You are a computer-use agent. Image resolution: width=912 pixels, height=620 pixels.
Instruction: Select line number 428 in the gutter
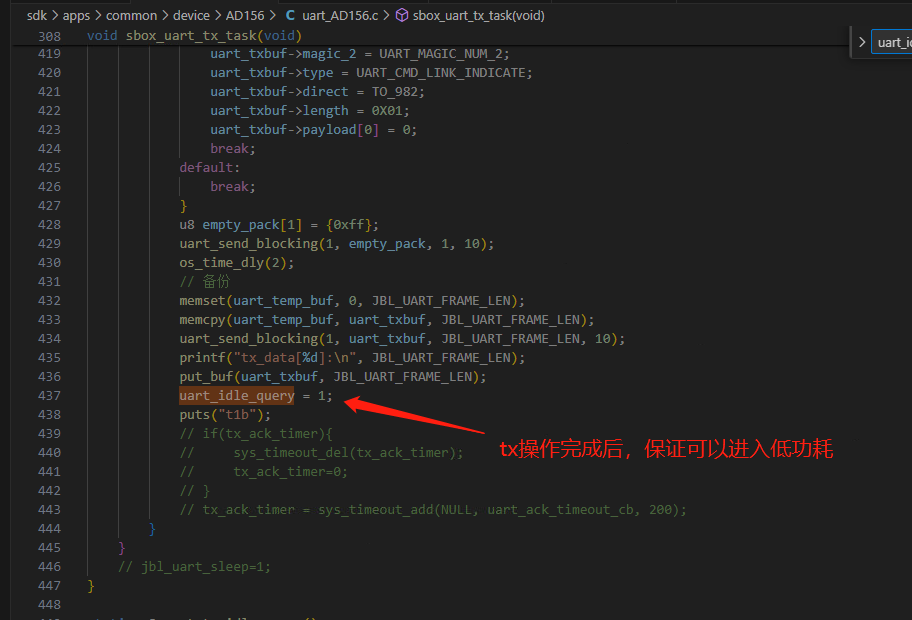click(49, 225)
